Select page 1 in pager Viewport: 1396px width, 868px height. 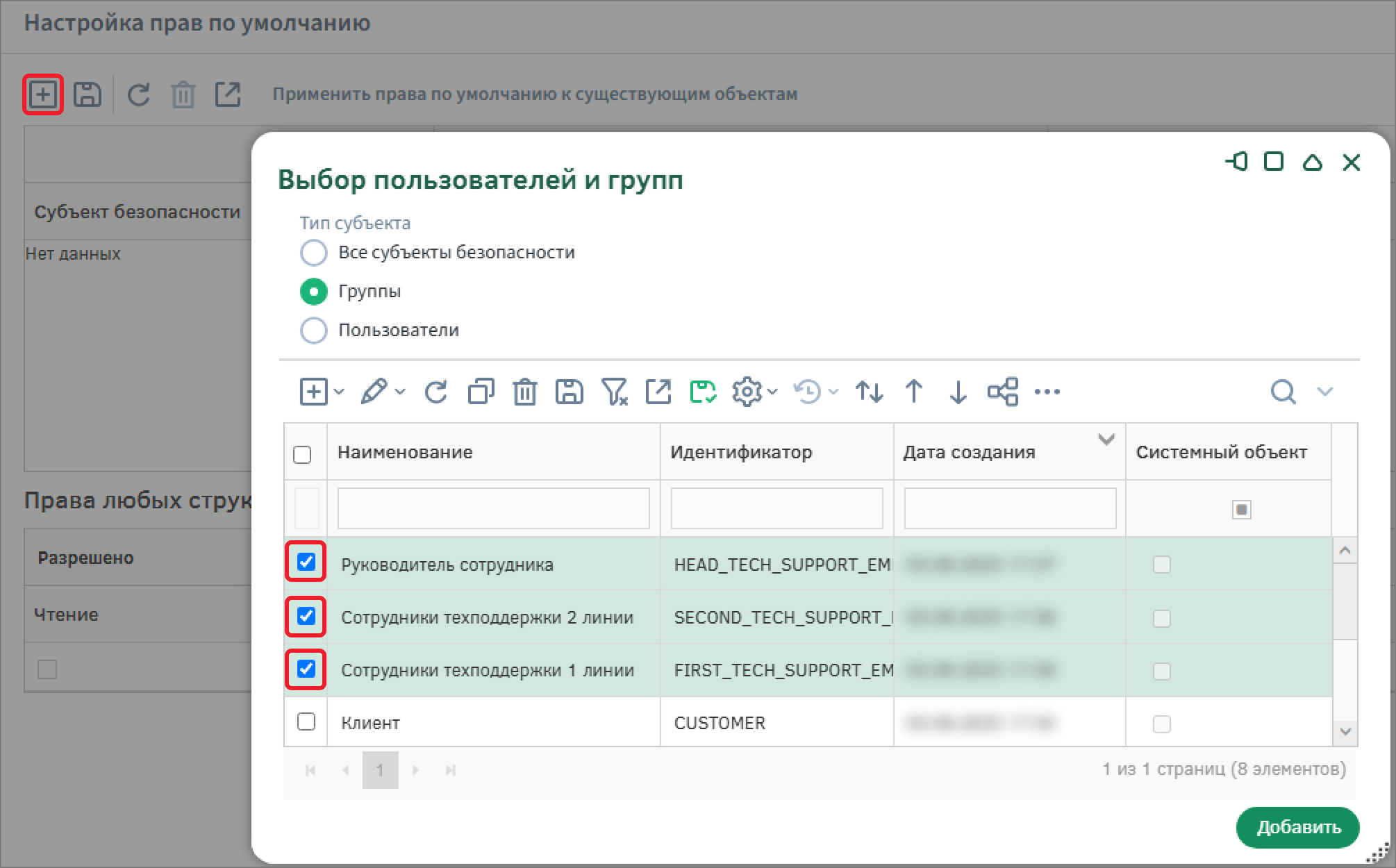pyautogui.click(x=380, y=770)
